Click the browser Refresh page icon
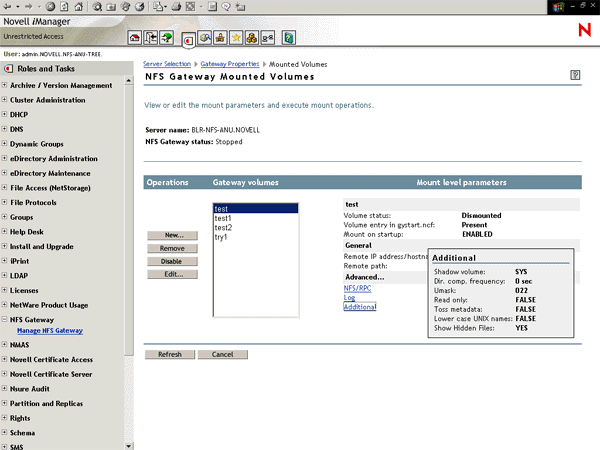 click(64, 7)
